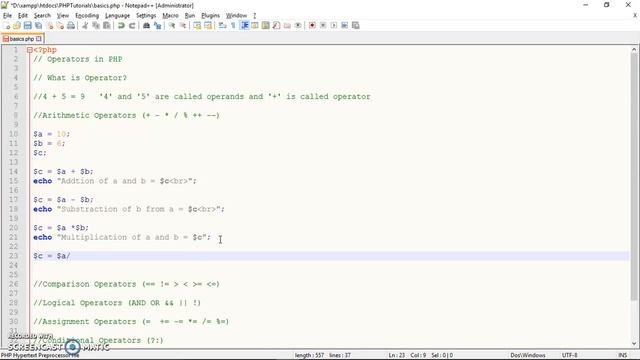The width and height of the screenshot is (640, 360).
Task: Click the Run Macro Multiple Times icon
Action: (x=344, y=25)
